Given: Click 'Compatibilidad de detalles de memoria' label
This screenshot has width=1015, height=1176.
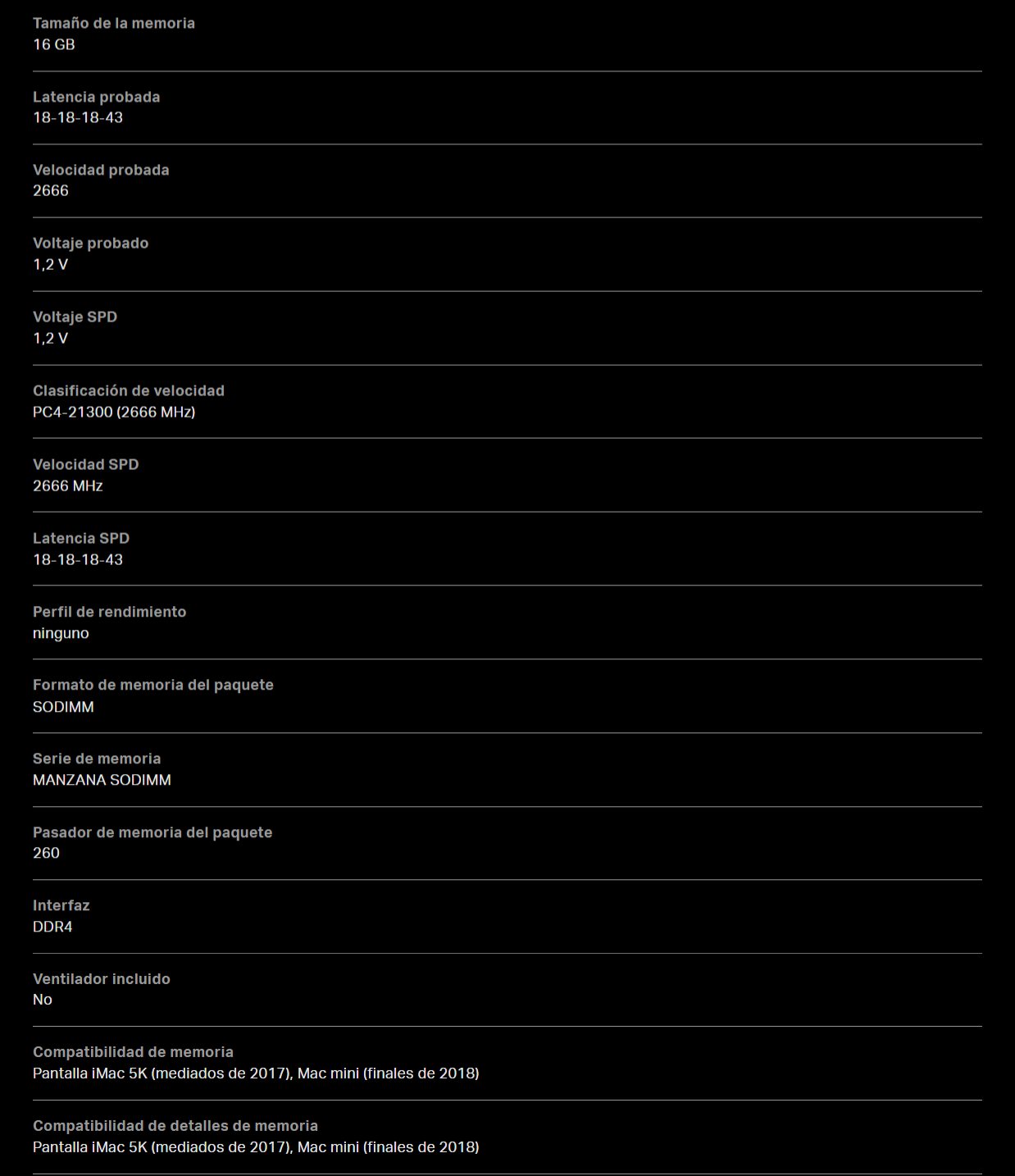Looking at the screenshot, I should [175, 1126].
